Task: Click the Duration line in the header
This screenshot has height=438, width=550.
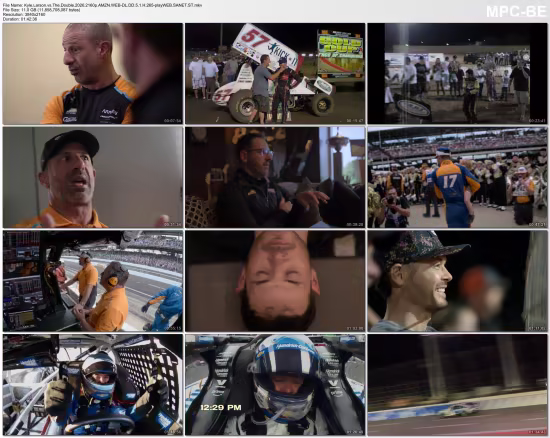Action: tap(20, 19)
